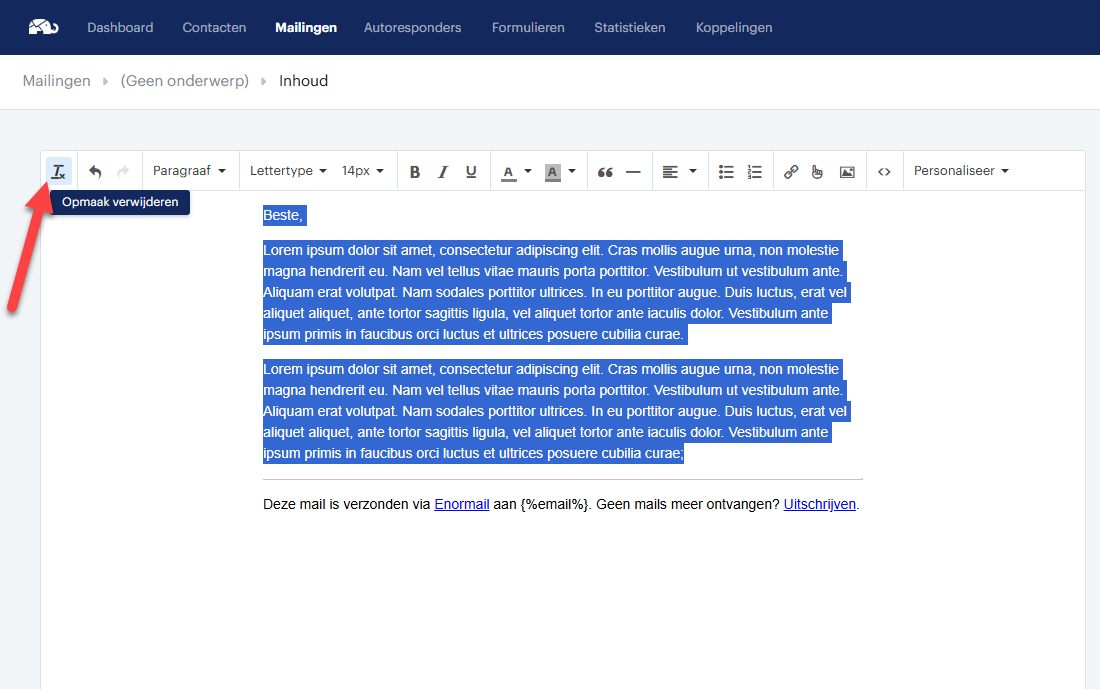
Task: Open the Koppelingen menu
Action: click(x=734, y=27)
